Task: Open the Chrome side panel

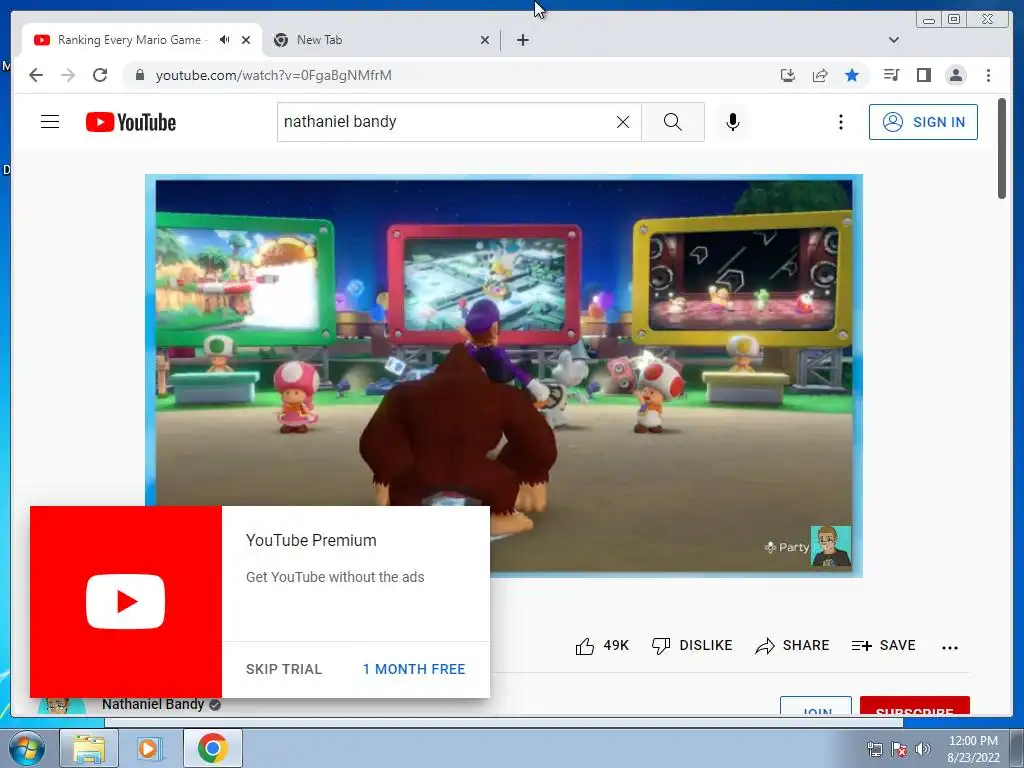Action: [923, 75]
